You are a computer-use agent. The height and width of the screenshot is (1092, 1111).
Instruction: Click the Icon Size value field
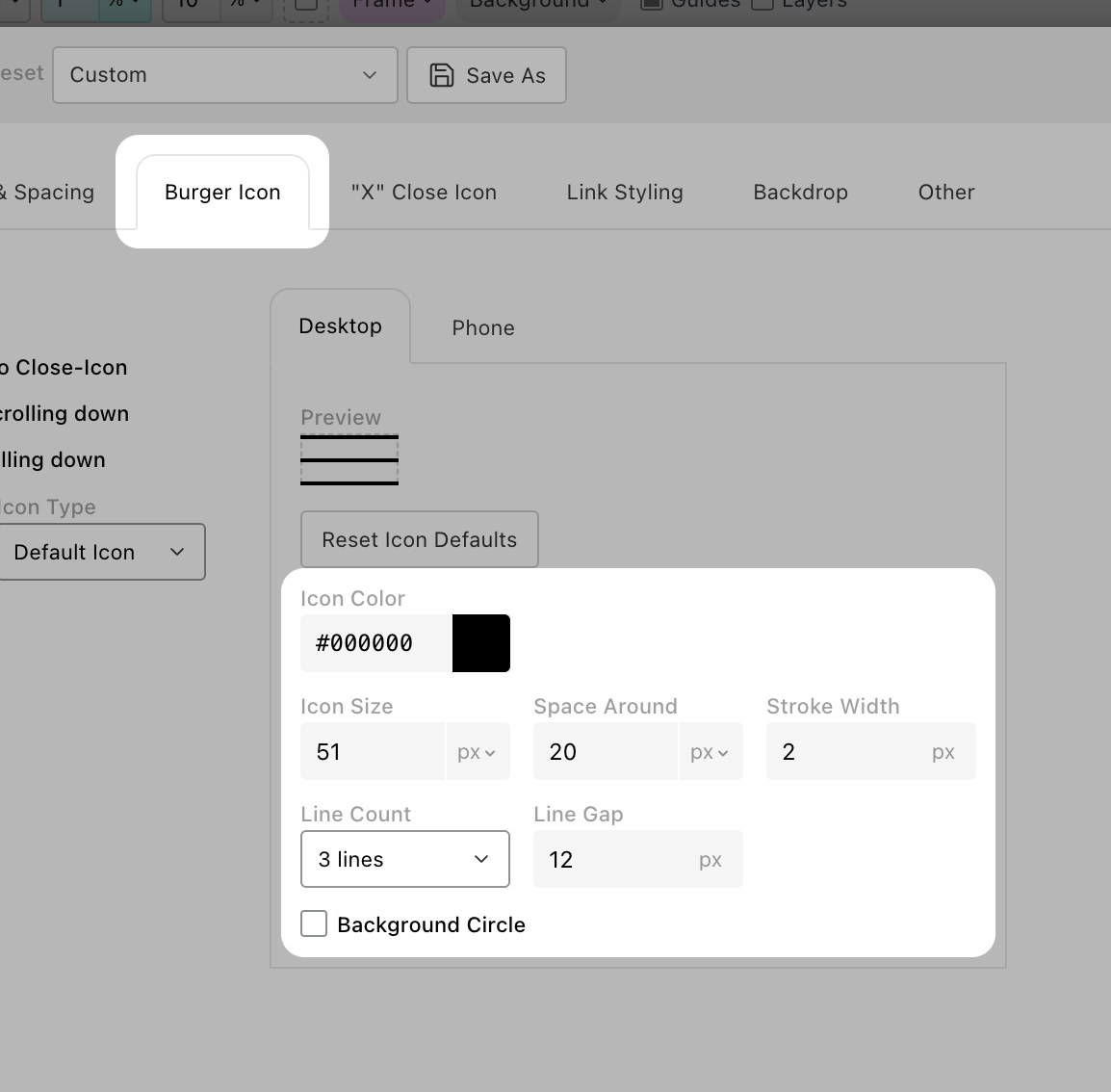pos(373,751)
